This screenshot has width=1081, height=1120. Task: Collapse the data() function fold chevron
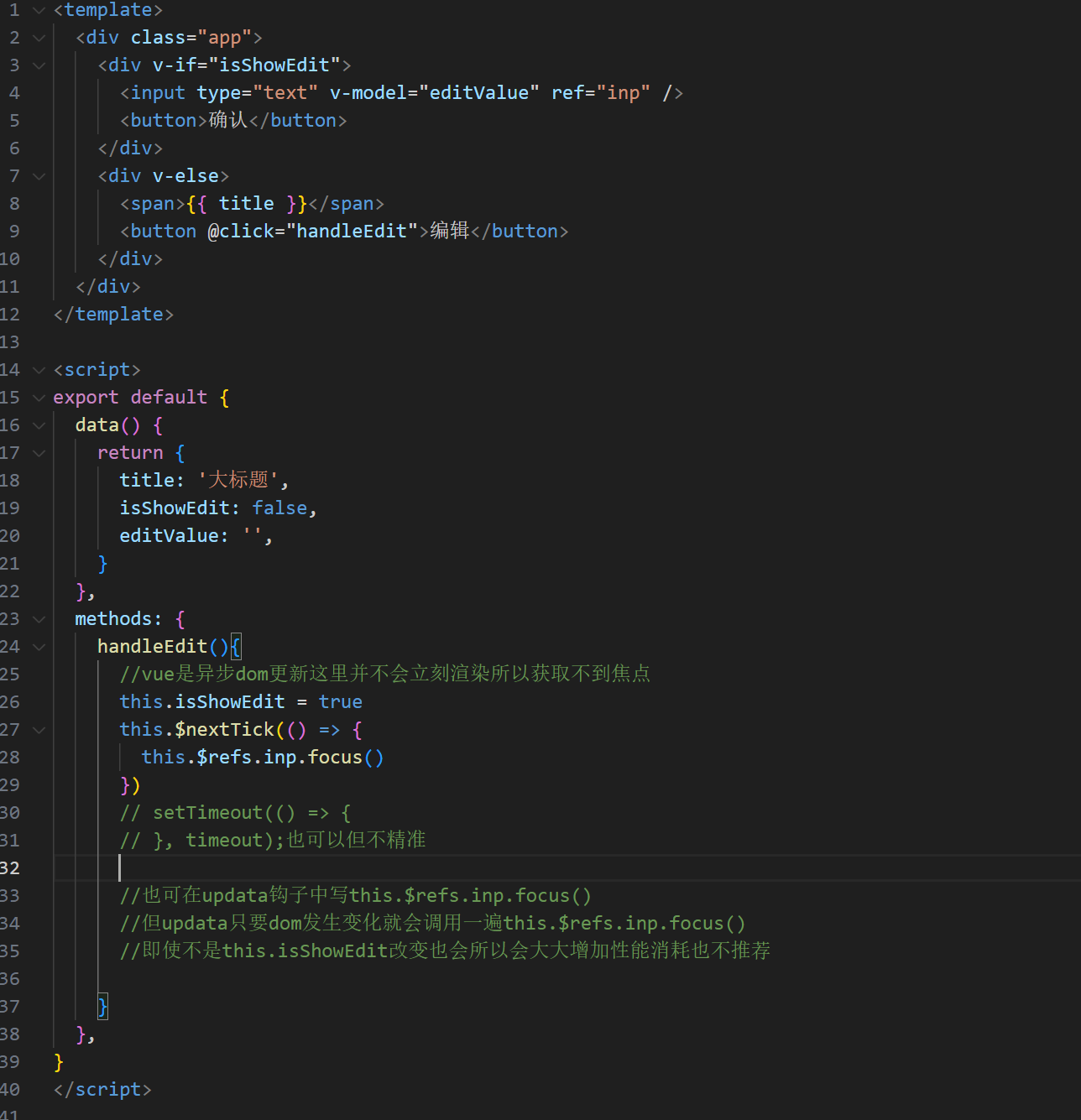[39, 425]
